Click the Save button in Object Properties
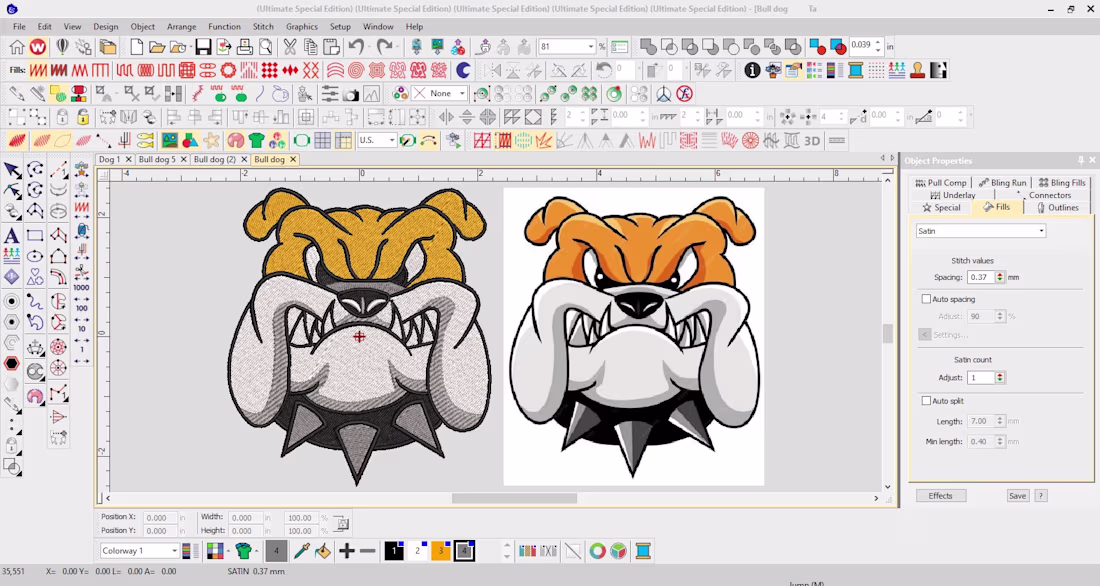The height and width of the screenshot is (586, 1100). [x=1017, y=495]
